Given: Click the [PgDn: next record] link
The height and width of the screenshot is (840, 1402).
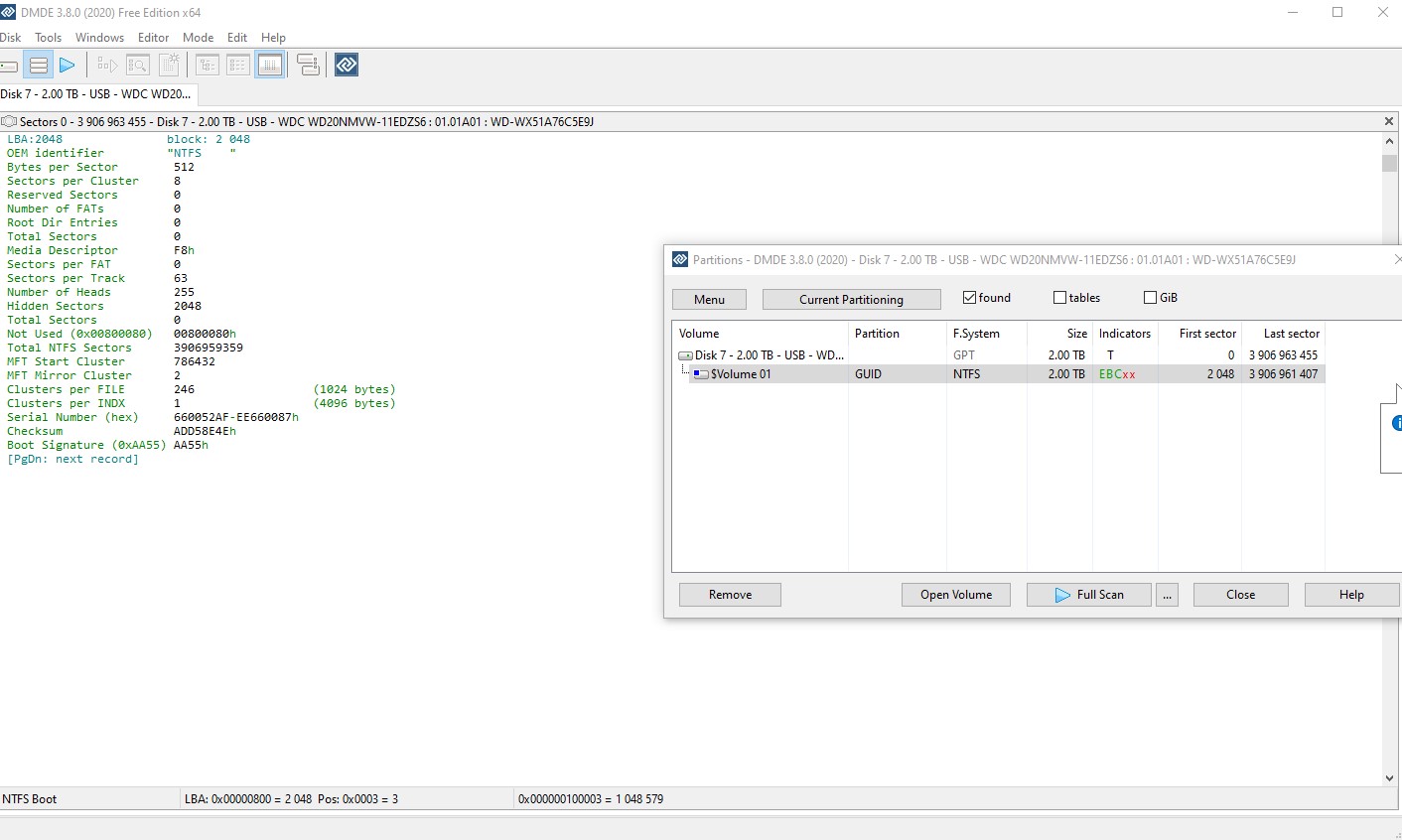Looking at the screenshot, I should (72, 460).
